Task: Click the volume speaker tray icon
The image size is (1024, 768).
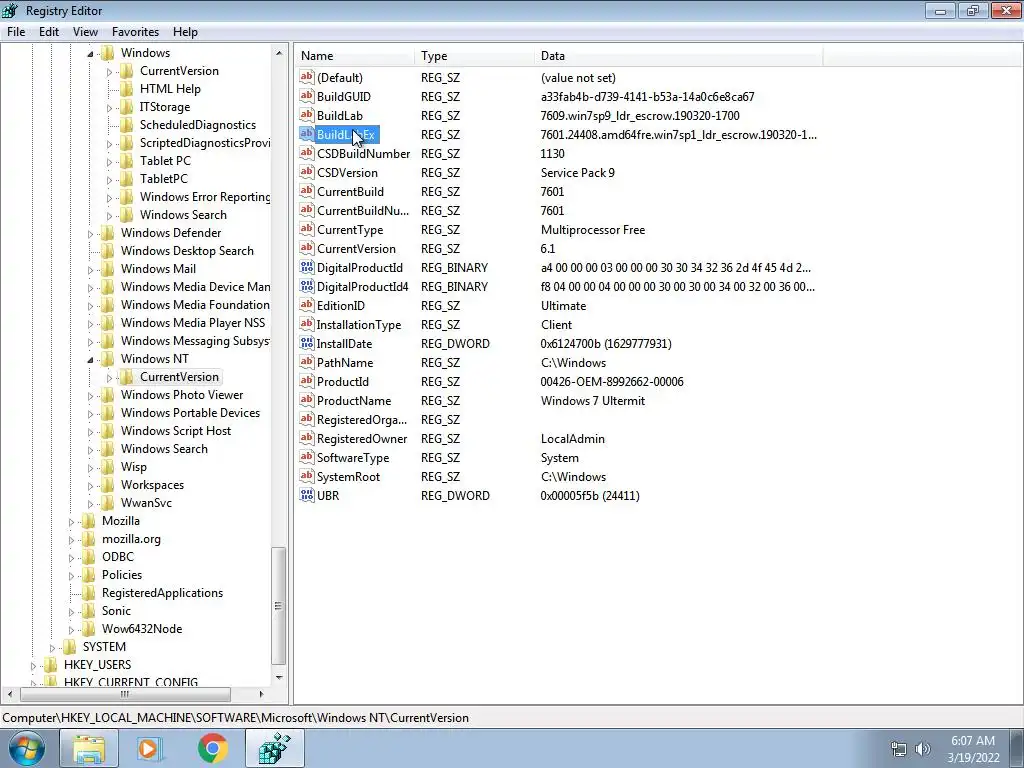Action: point(923,749)
